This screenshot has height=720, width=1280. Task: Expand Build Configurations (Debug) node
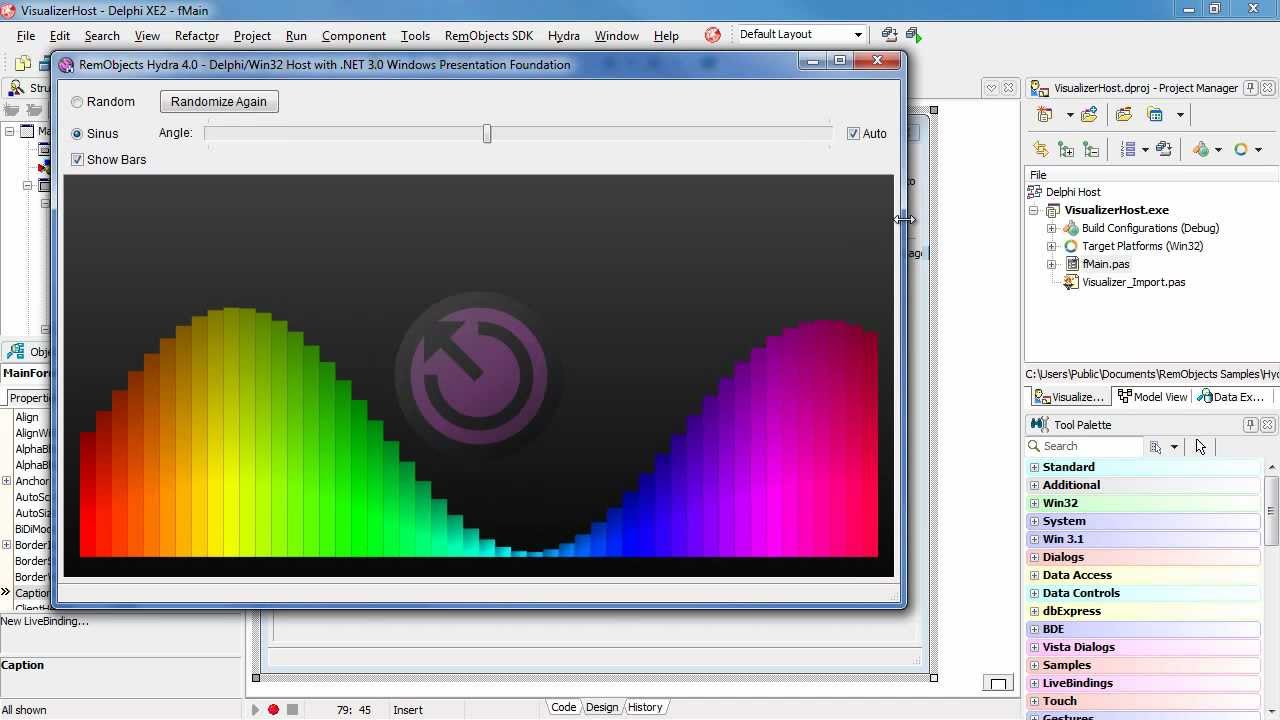click(x=1052, y=229)
